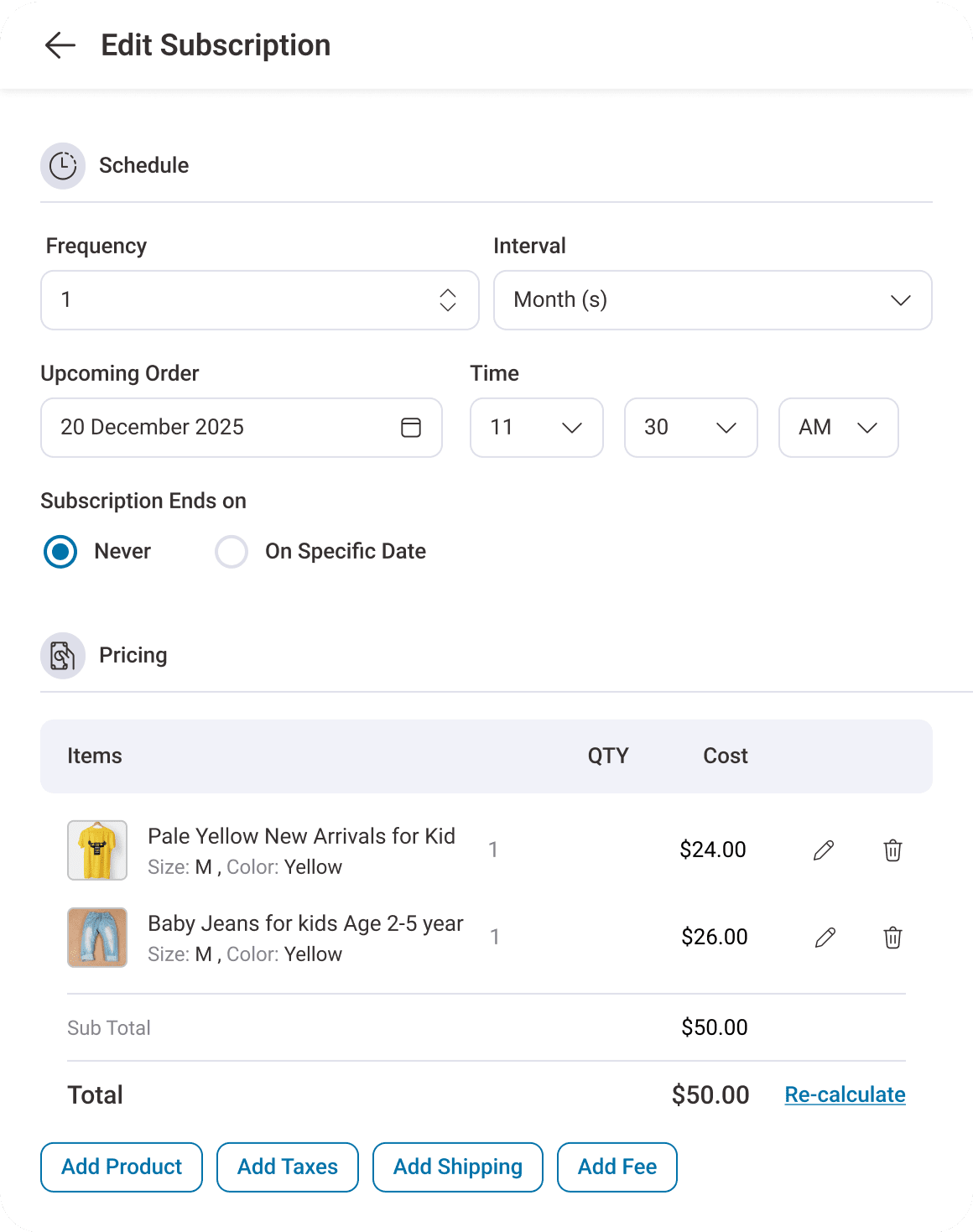Click the Add Taxes button
The width and height of the screenshot is (973, 1232).
pos(287,1167)
